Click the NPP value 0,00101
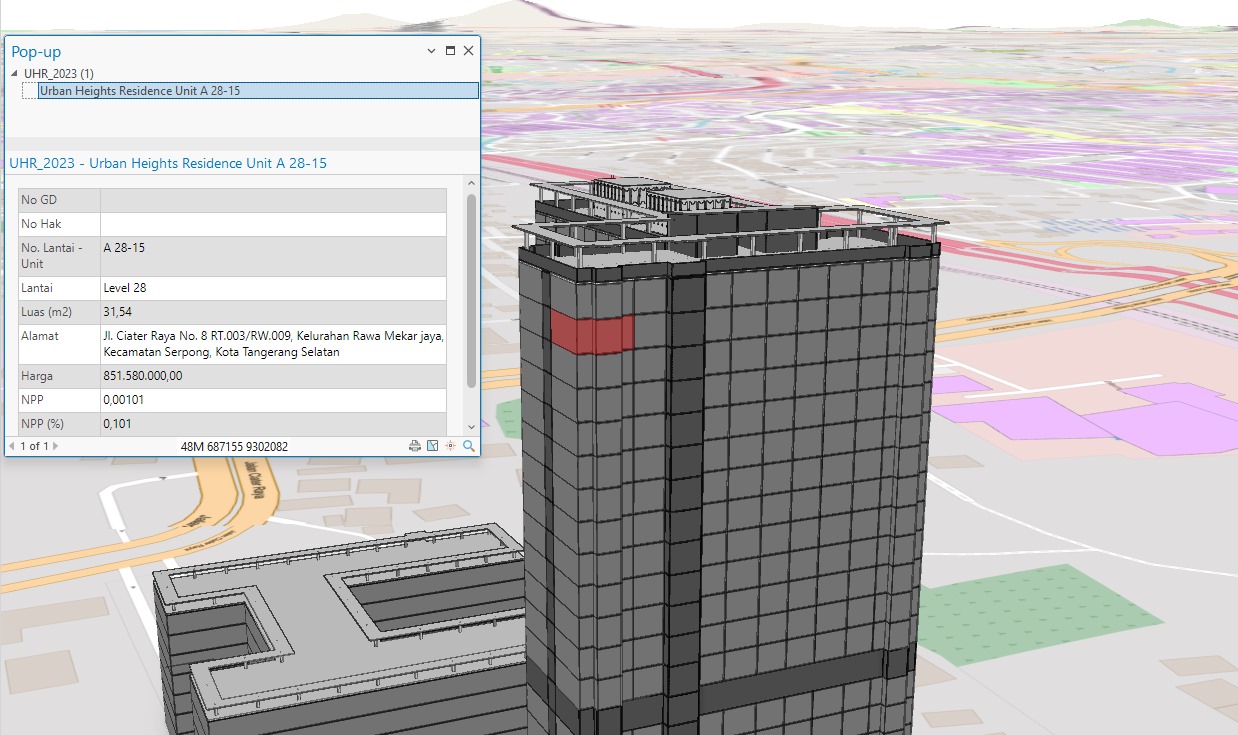The image size is (1238, 735). click(124, 400)
